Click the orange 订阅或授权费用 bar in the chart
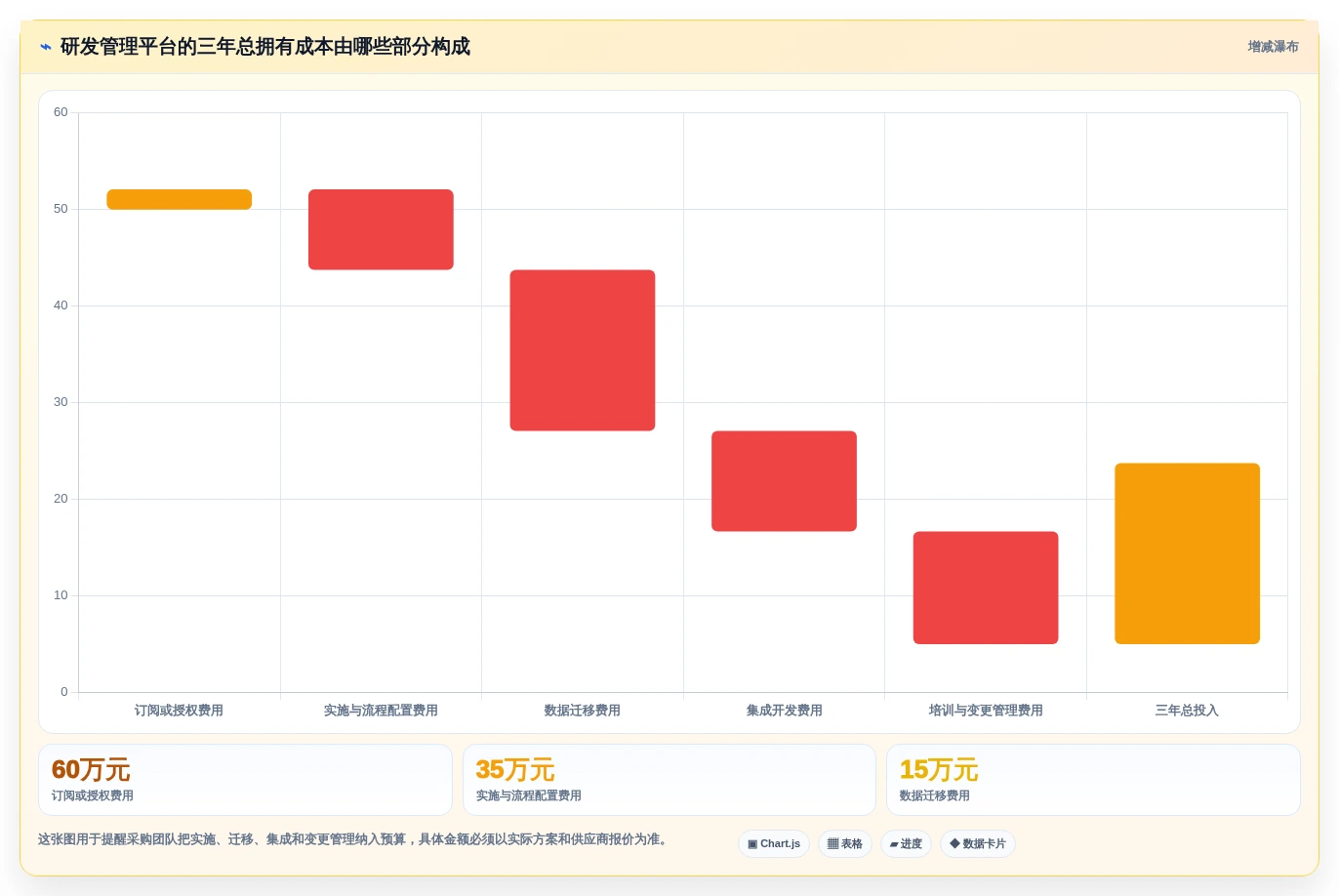 coord(180,199)
